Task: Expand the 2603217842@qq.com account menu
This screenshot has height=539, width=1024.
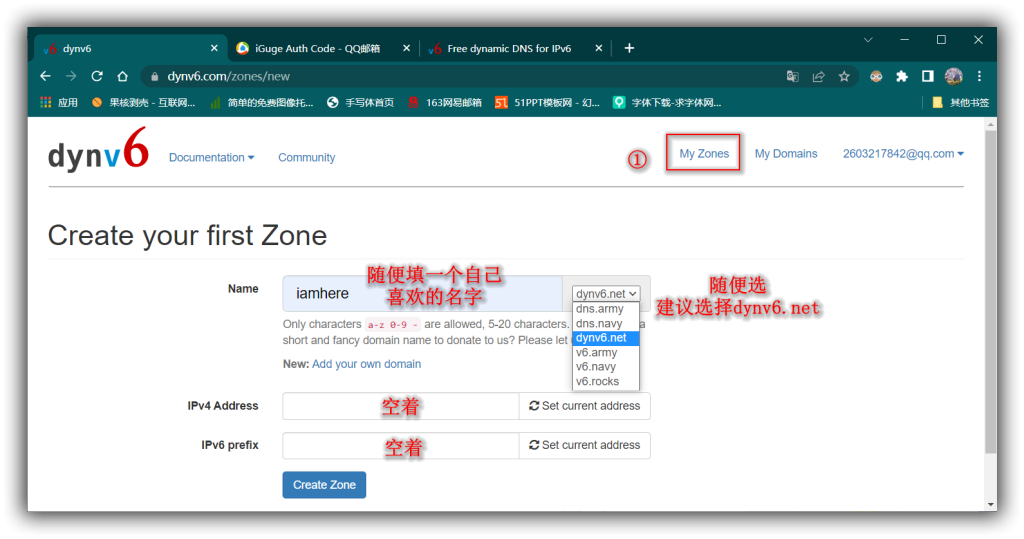Action: (903, 154)
